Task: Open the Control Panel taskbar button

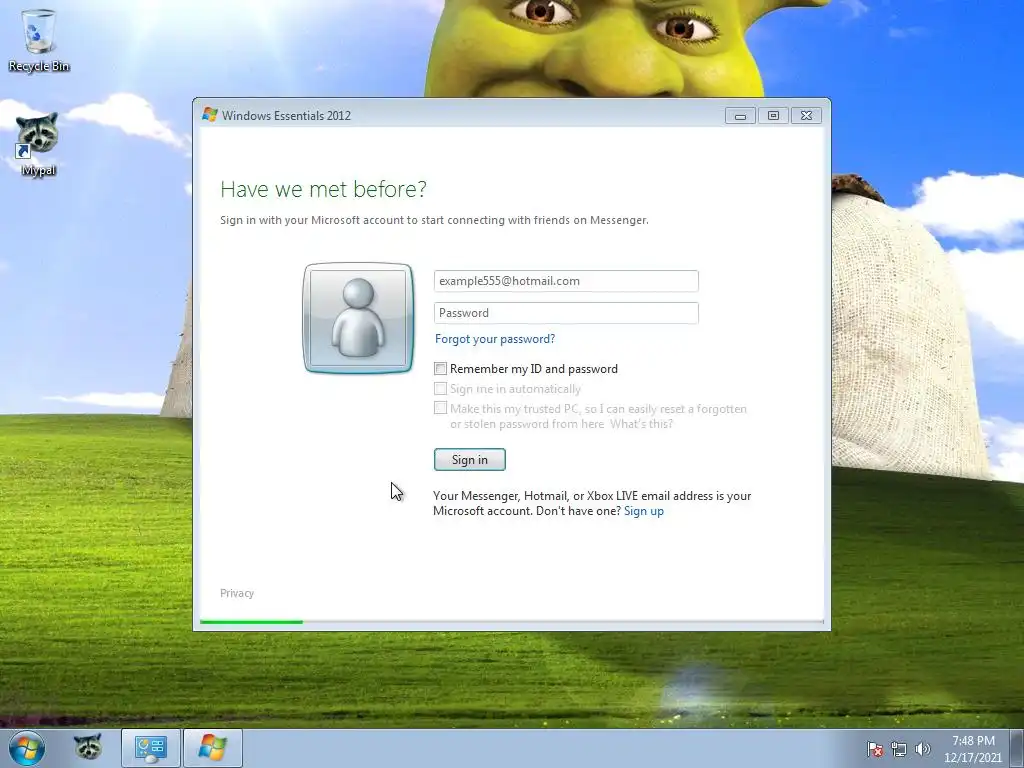Action: click(x=151, y=748)
